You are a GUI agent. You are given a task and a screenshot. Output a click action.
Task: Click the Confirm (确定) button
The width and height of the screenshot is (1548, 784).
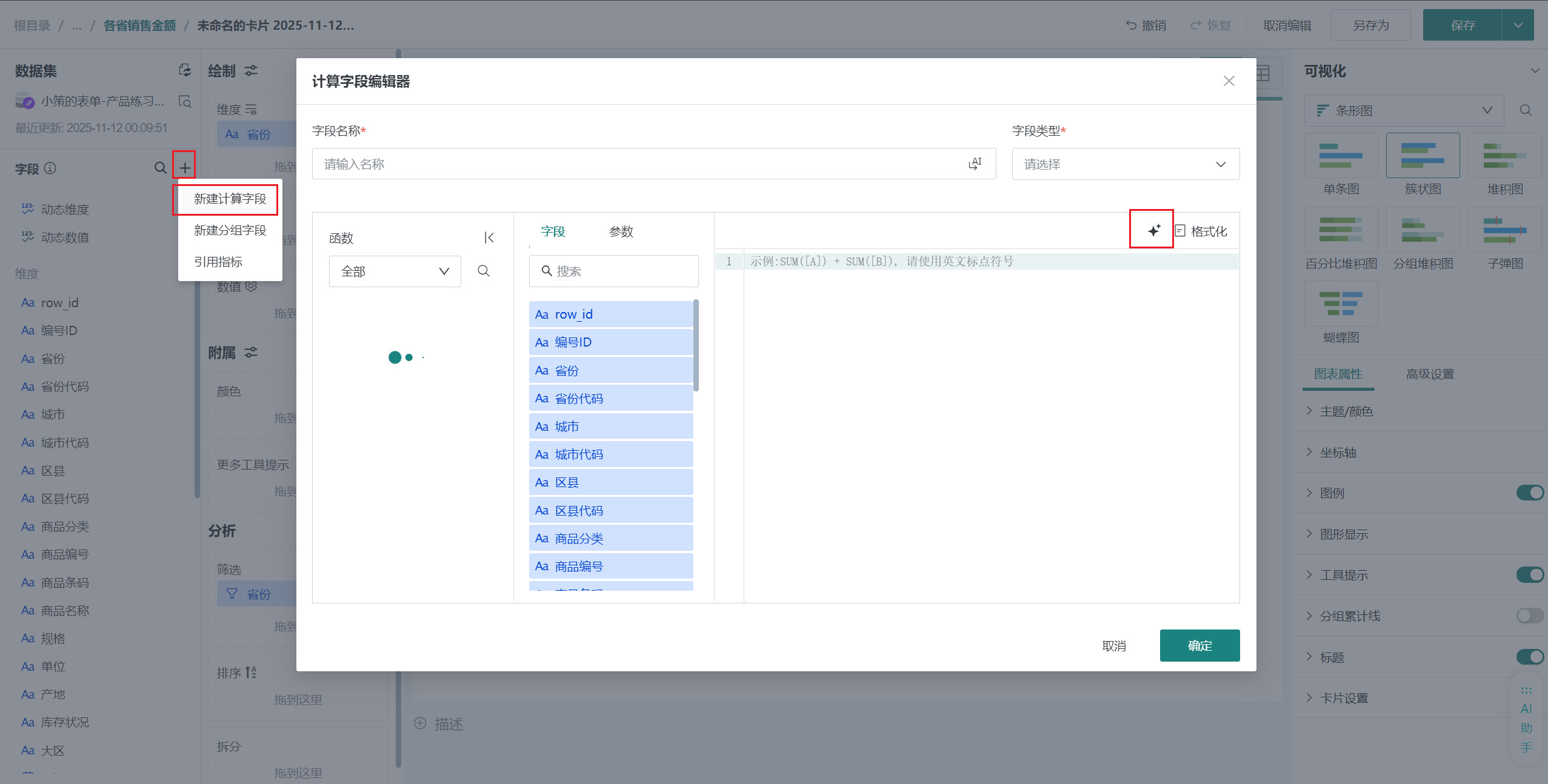pos(1199,645)
